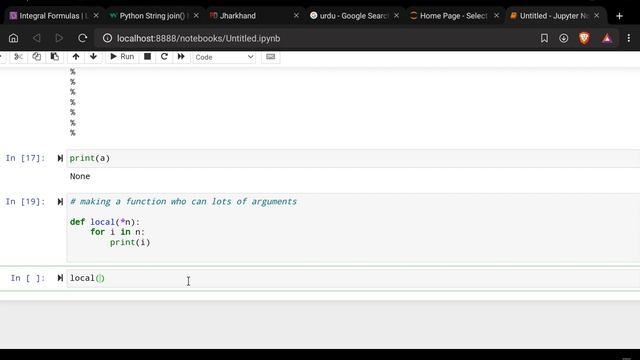Click the In [19]: prompt label
Image resolution: width=640 pixels, height=360 pixels.
pos(25,202)
